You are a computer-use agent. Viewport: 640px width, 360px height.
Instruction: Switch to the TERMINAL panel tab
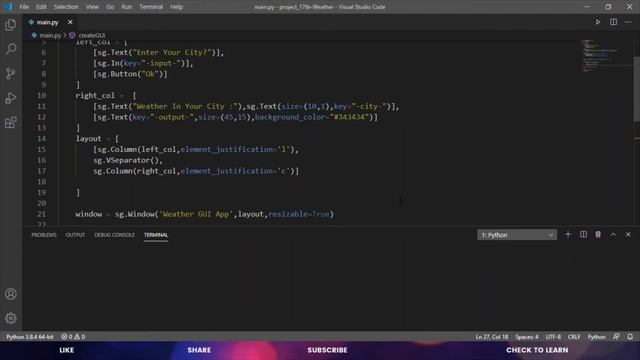pos(156,235)
